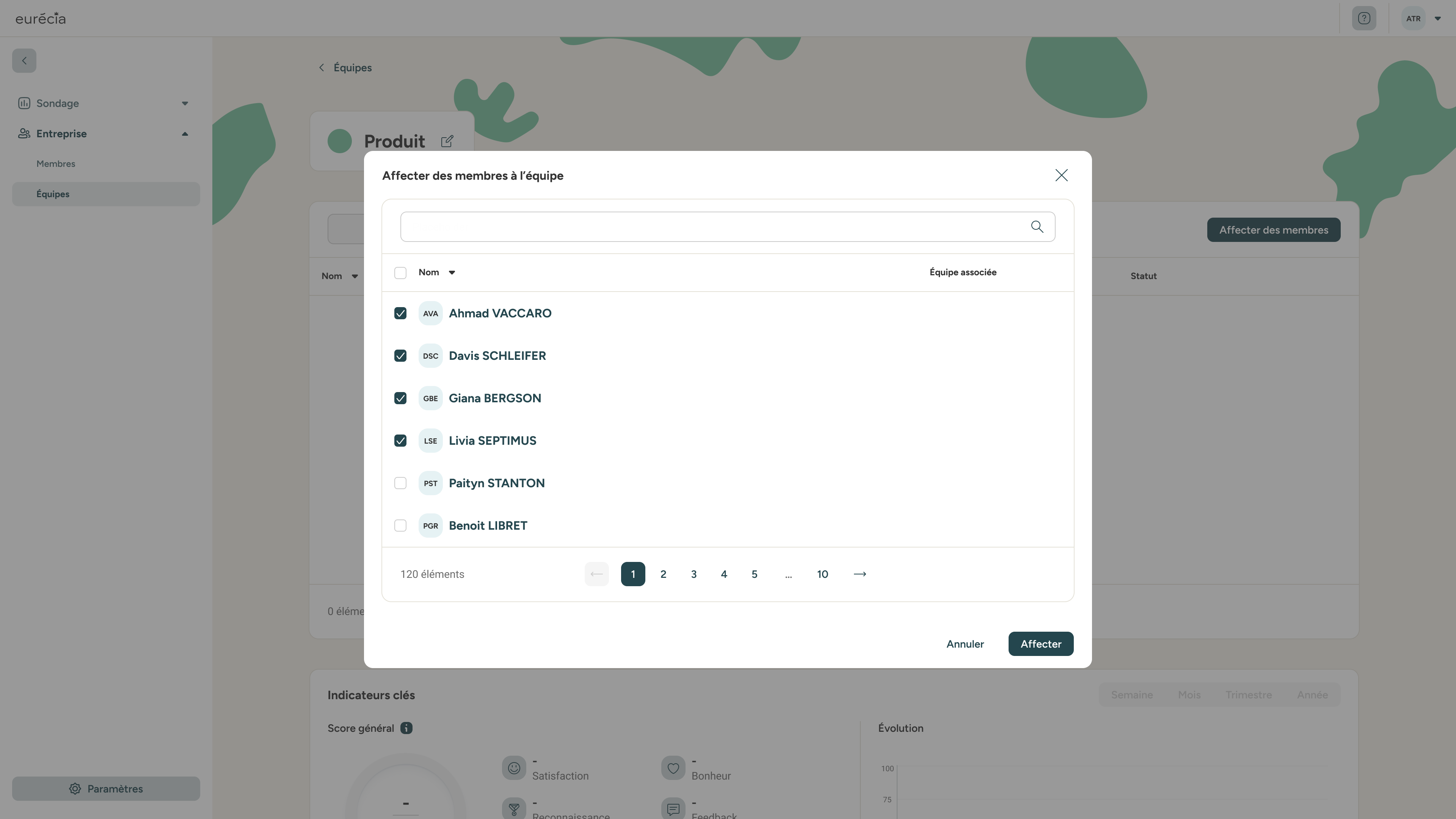Click the search magnifier icon in dialog
The width and height of the screenshot is (1456, 819).
click(1037, 227)
